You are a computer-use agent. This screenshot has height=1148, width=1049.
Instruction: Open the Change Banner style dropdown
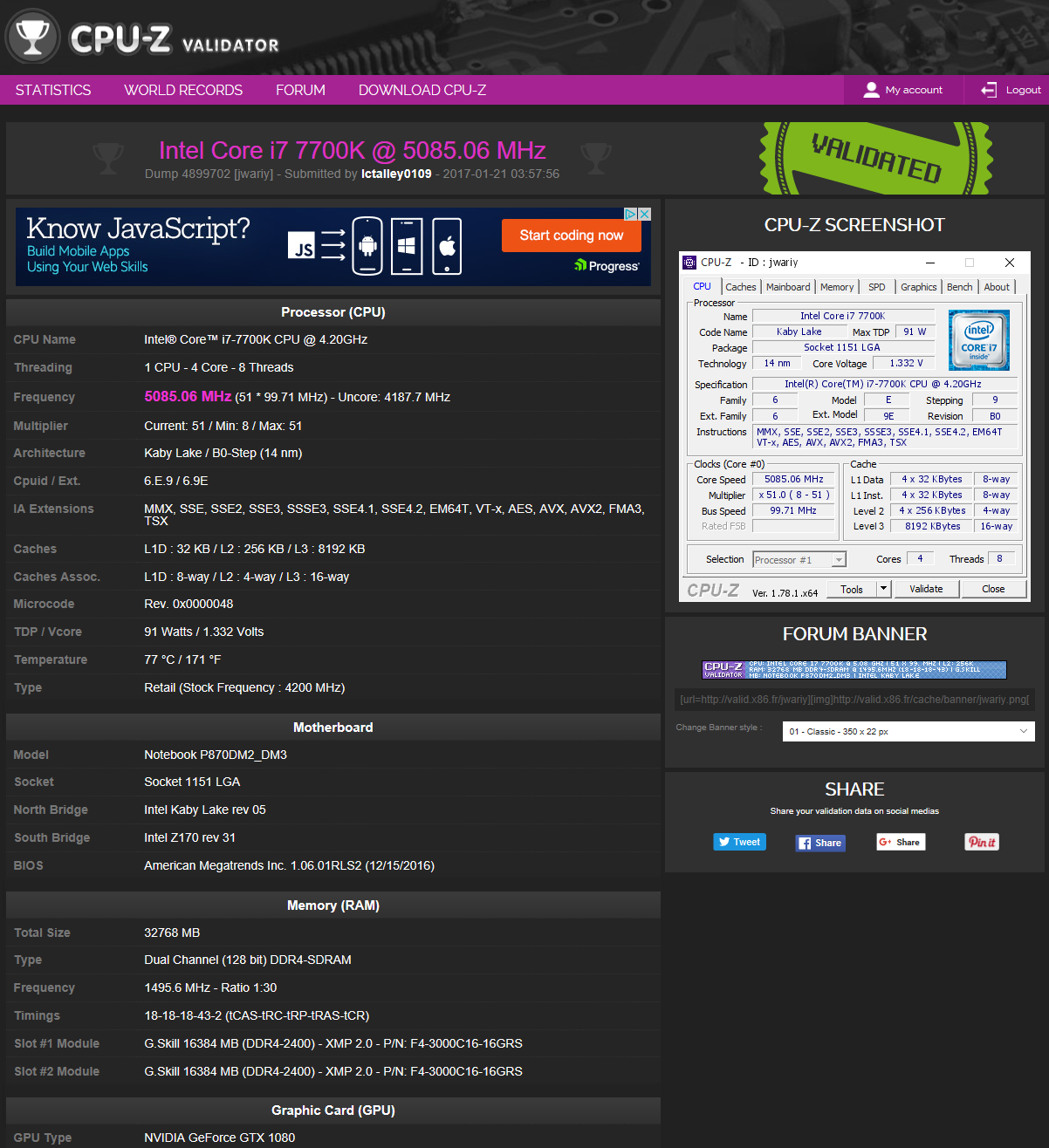(908, 731)
